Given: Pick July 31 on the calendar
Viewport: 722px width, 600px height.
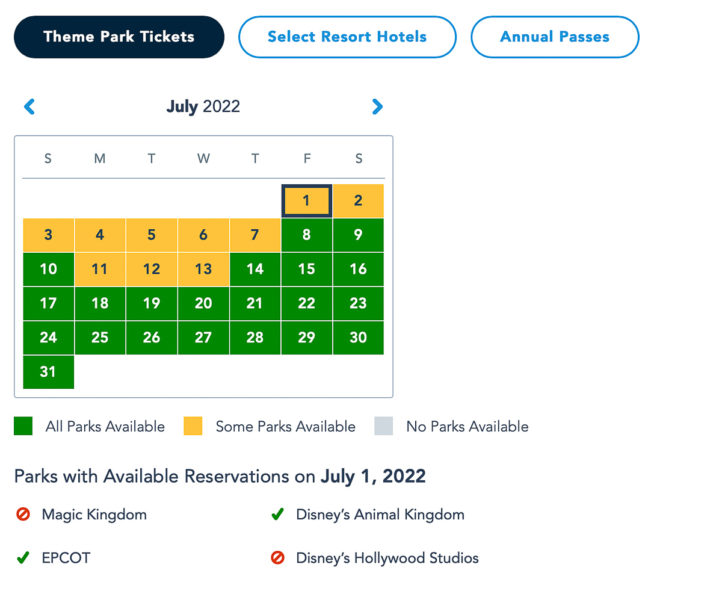Looking at the screenshot, I should 48,372.
